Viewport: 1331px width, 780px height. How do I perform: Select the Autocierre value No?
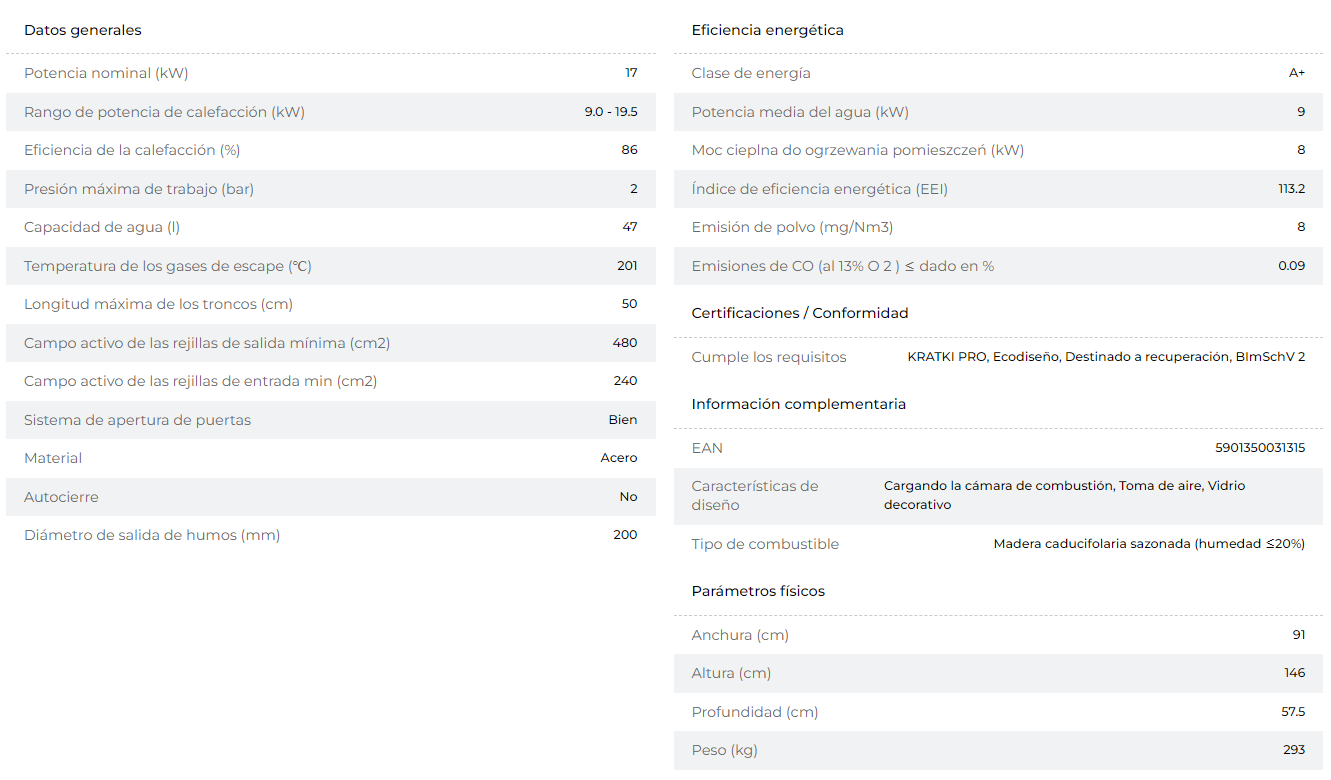pyautogui.click(x=628, y=497)
